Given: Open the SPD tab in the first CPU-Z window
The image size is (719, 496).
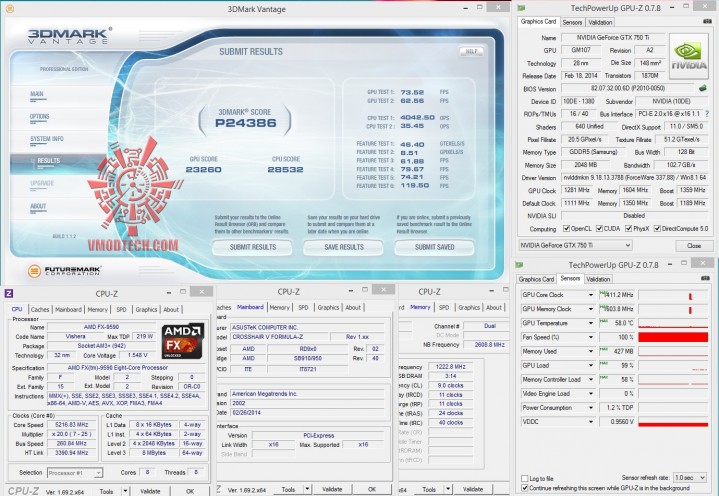Looking at the screenshot, I should [x=121, y=309].
